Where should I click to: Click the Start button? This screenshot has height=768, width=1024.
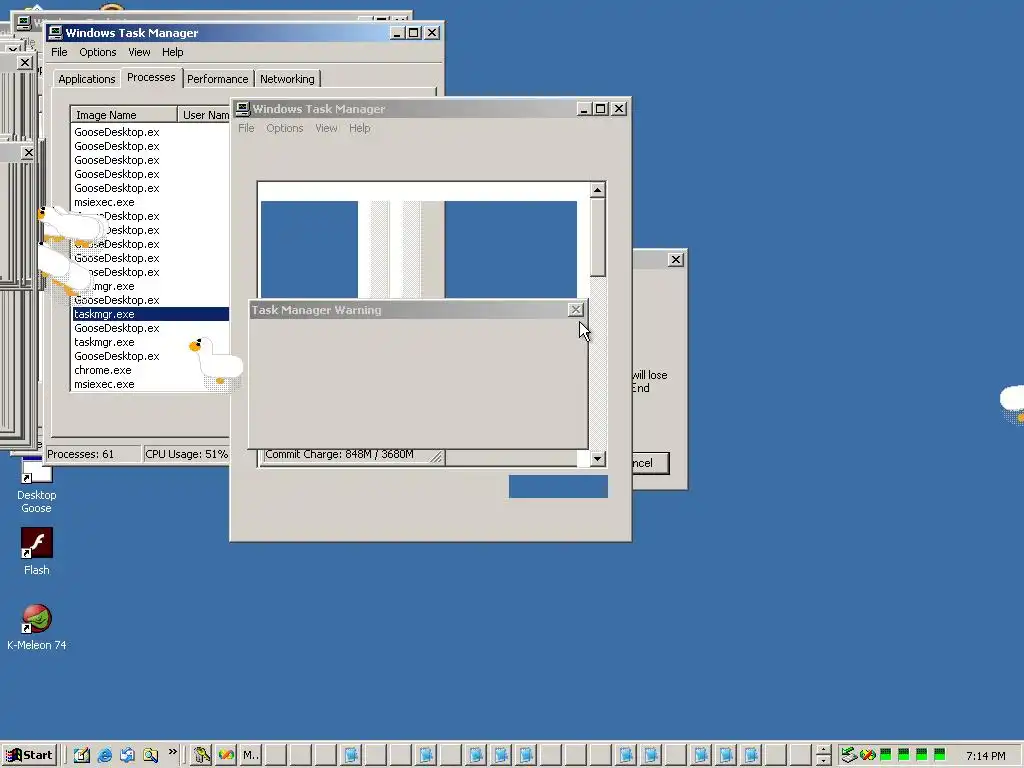pos(29,755)
